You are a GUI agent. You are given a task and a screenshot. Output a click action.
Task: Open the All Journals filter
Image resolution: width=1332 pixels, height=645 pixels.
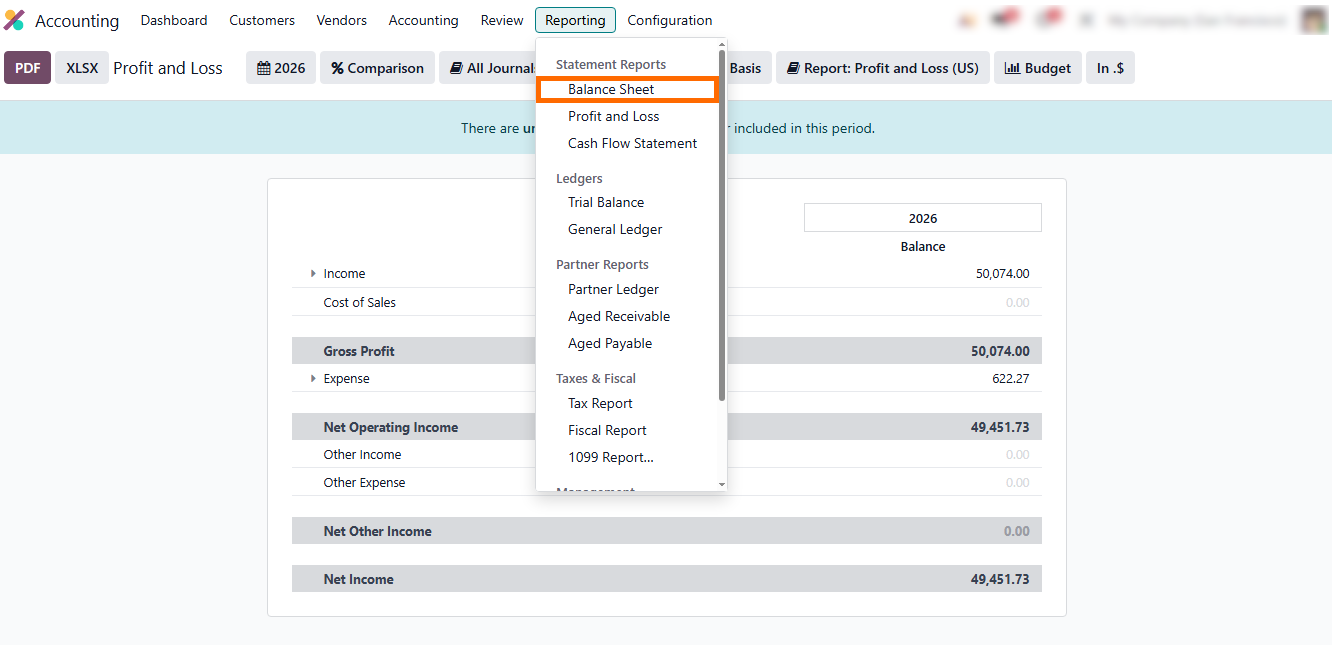490,68
